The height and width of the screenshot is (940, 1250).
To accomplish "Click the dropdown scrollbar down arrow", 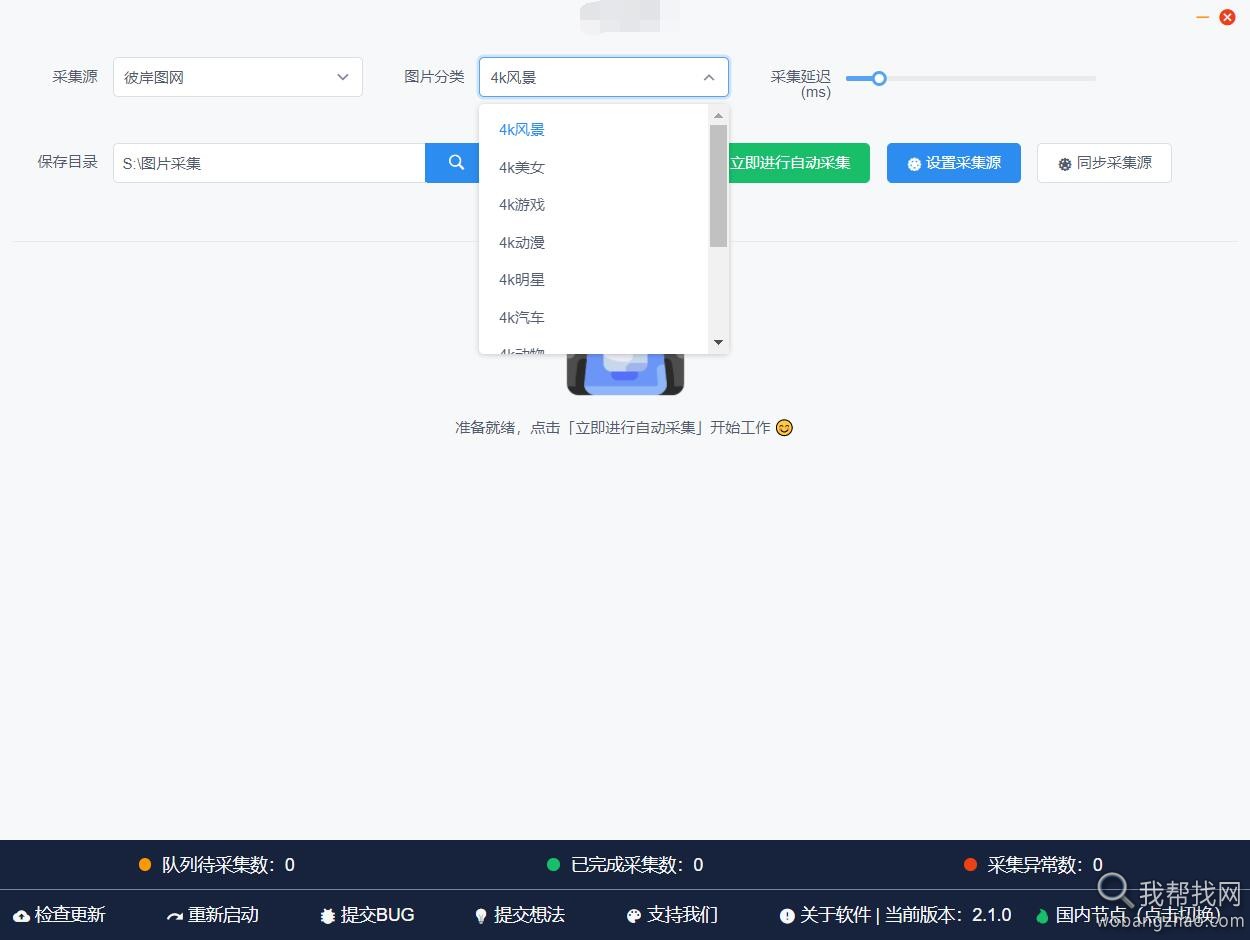I will 718,343.
